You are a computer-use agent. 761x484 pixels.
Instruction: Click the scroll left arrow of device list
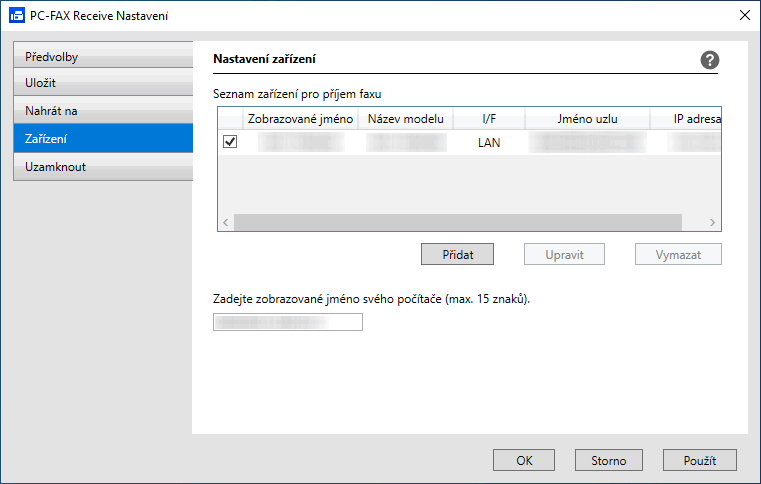226,222
